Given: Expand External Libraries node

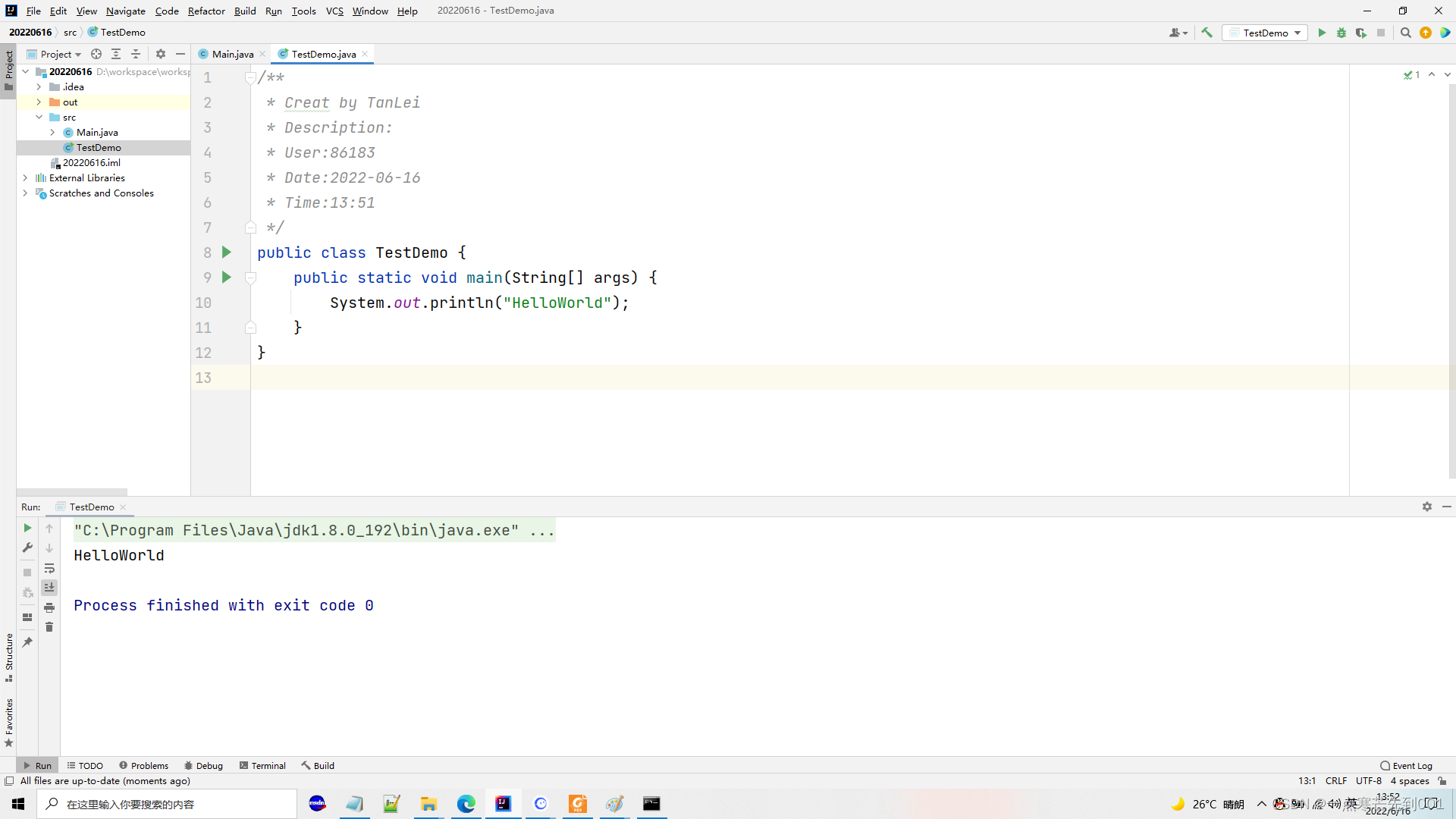Looking at the screenshot, I should (25, 178).
